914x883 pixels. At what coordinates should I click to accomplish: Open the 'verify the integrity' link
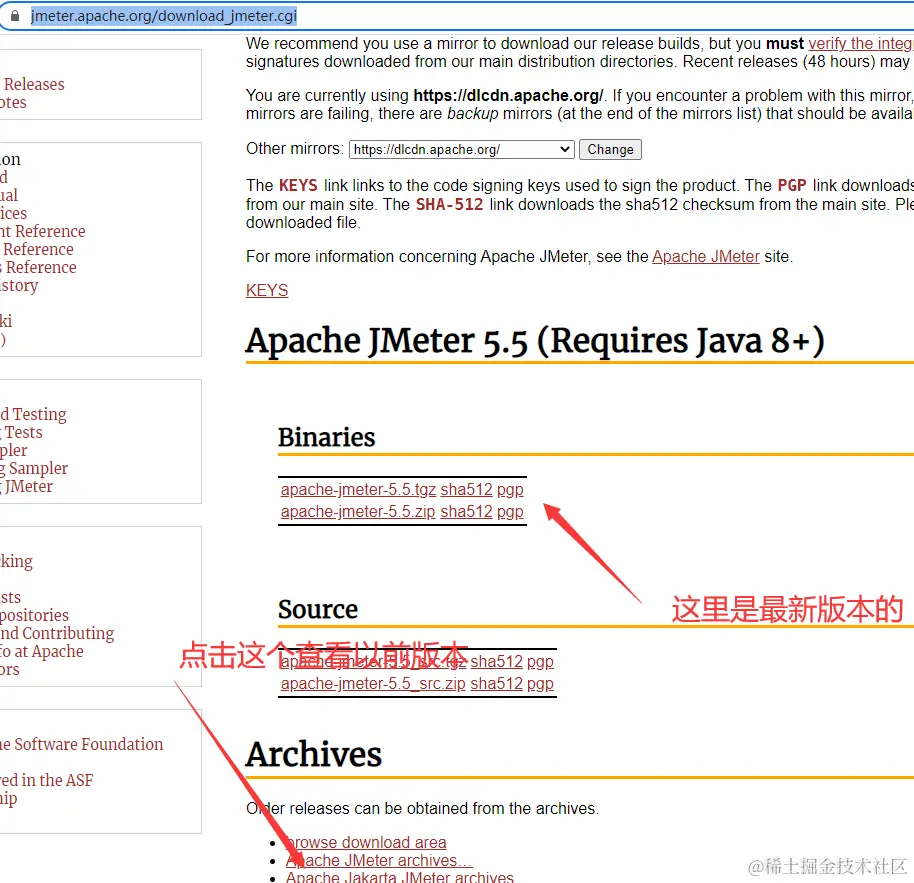coord(860,44)
